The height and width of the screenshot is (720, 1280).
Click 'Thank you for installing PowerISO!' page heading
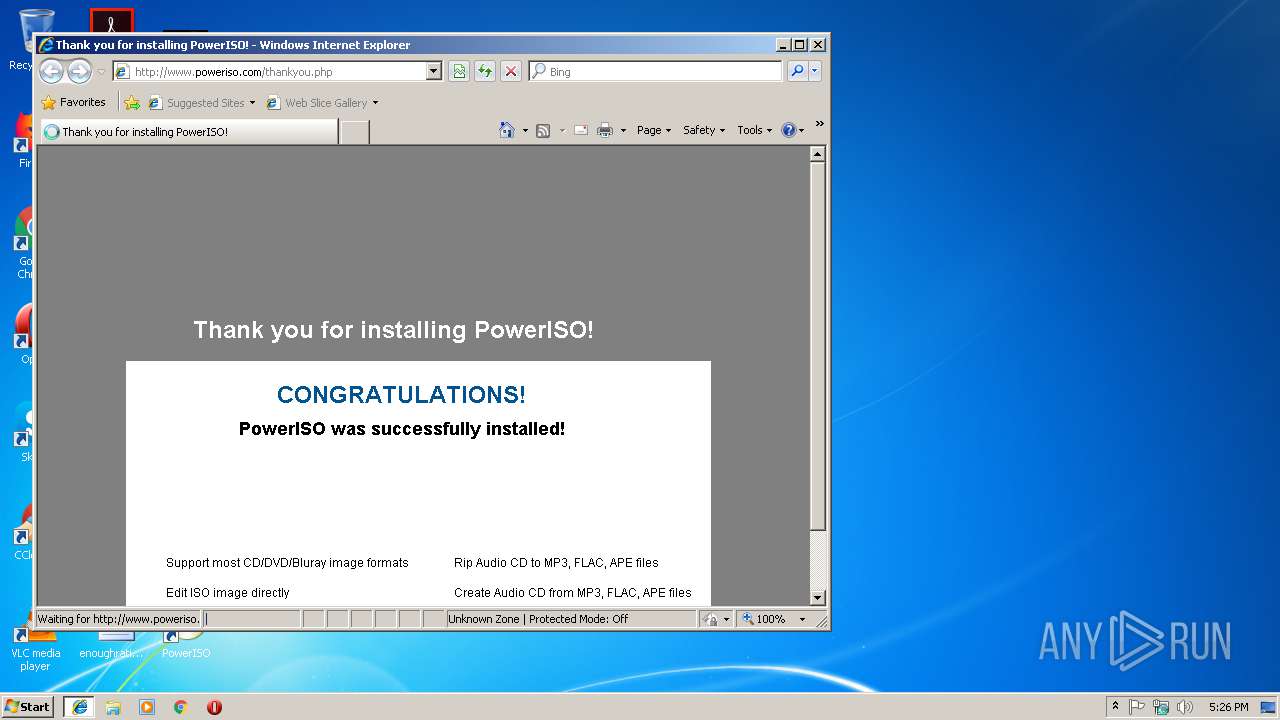tap(393, 330)
